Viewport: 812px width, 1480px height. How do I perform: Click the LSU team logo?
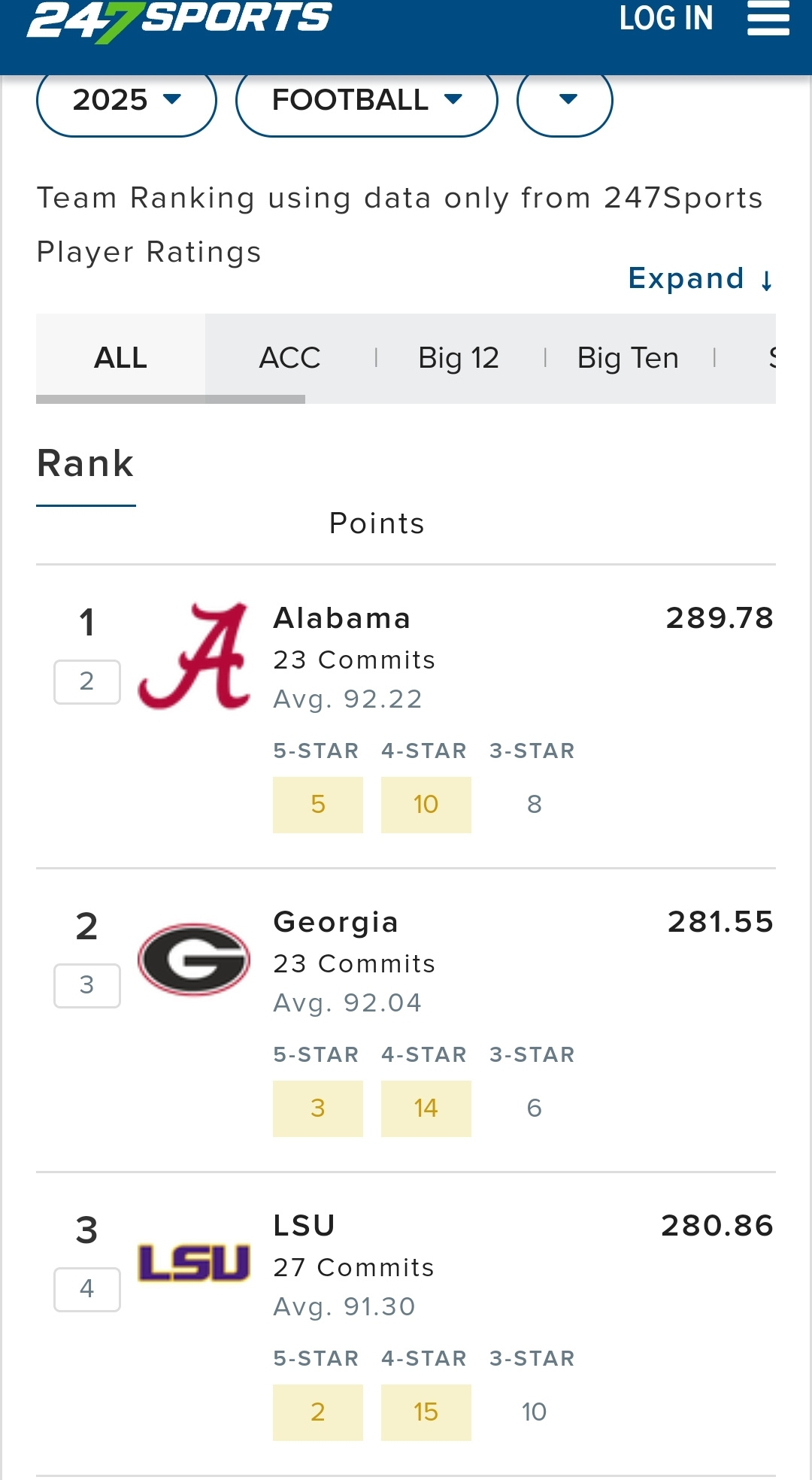click(x=194, y=1263)
